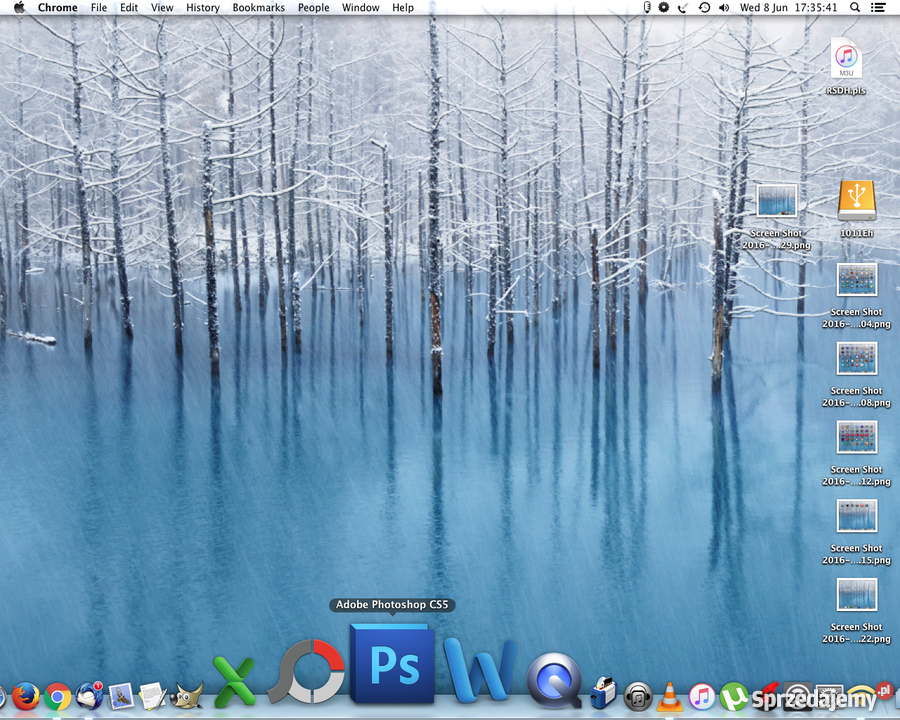Open Apple Mail from the Dock
The image size is (900, 720).
click(122, 695)
